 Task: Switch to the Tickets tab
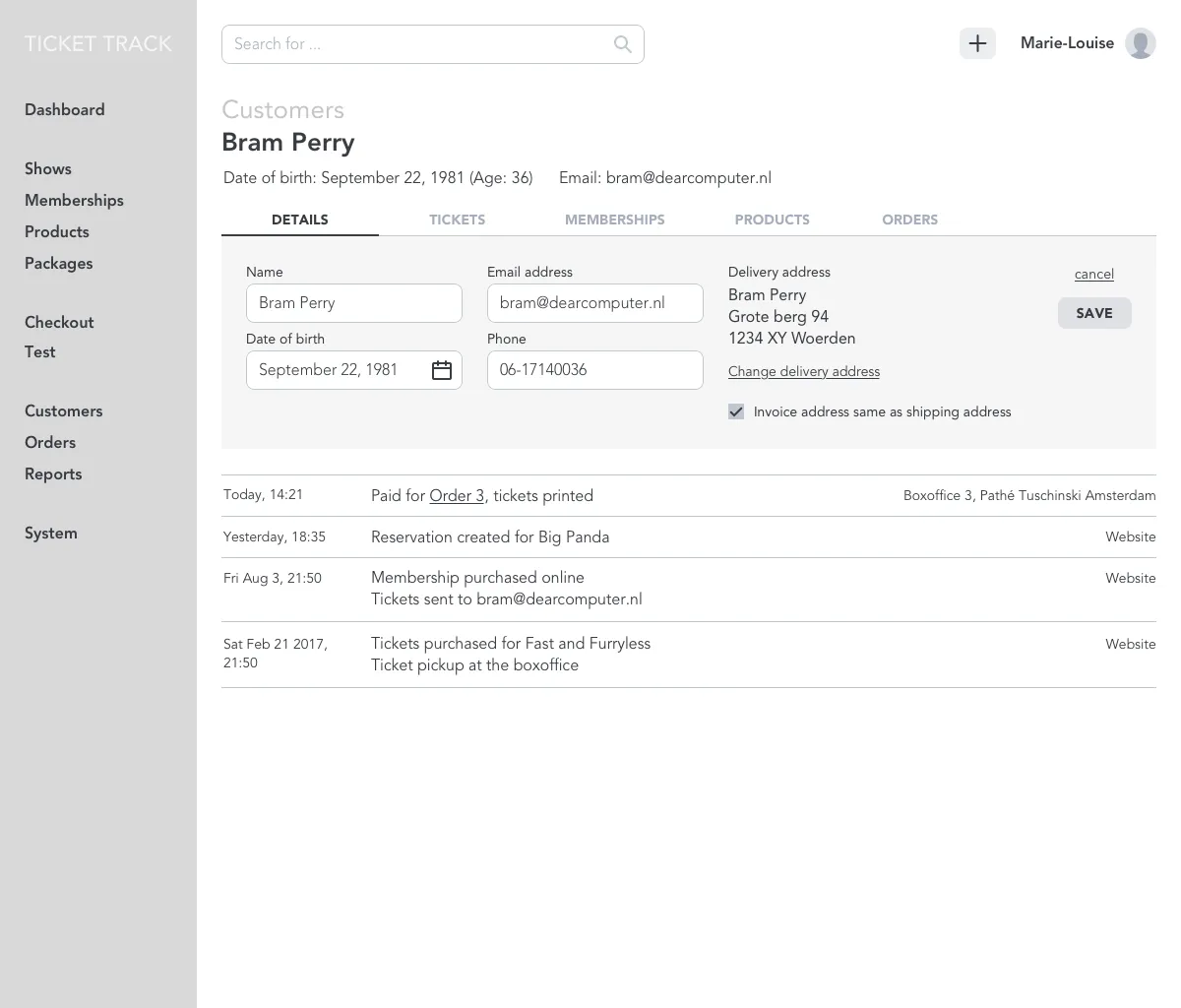[457, 220]
